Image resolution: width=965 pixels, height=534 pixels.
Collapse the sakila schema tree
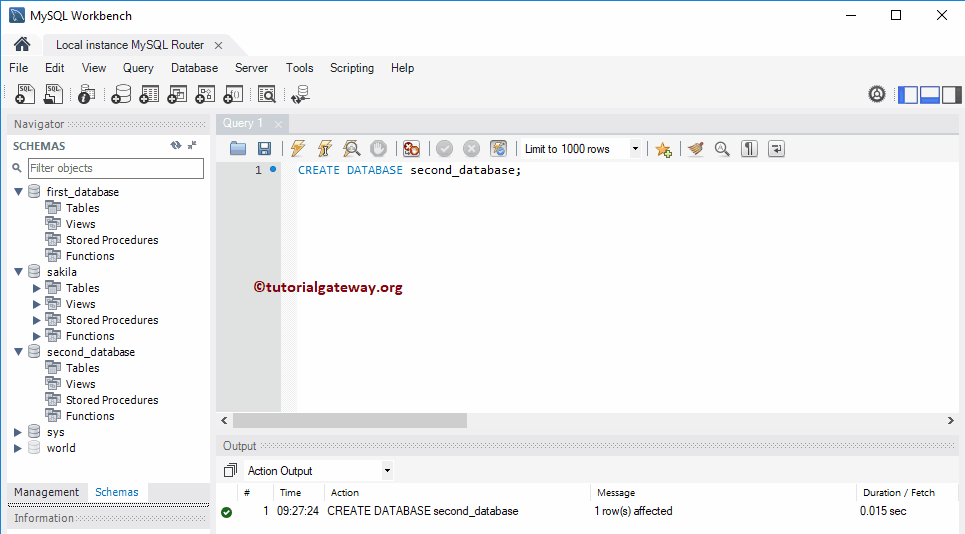[x=18, y=272]
